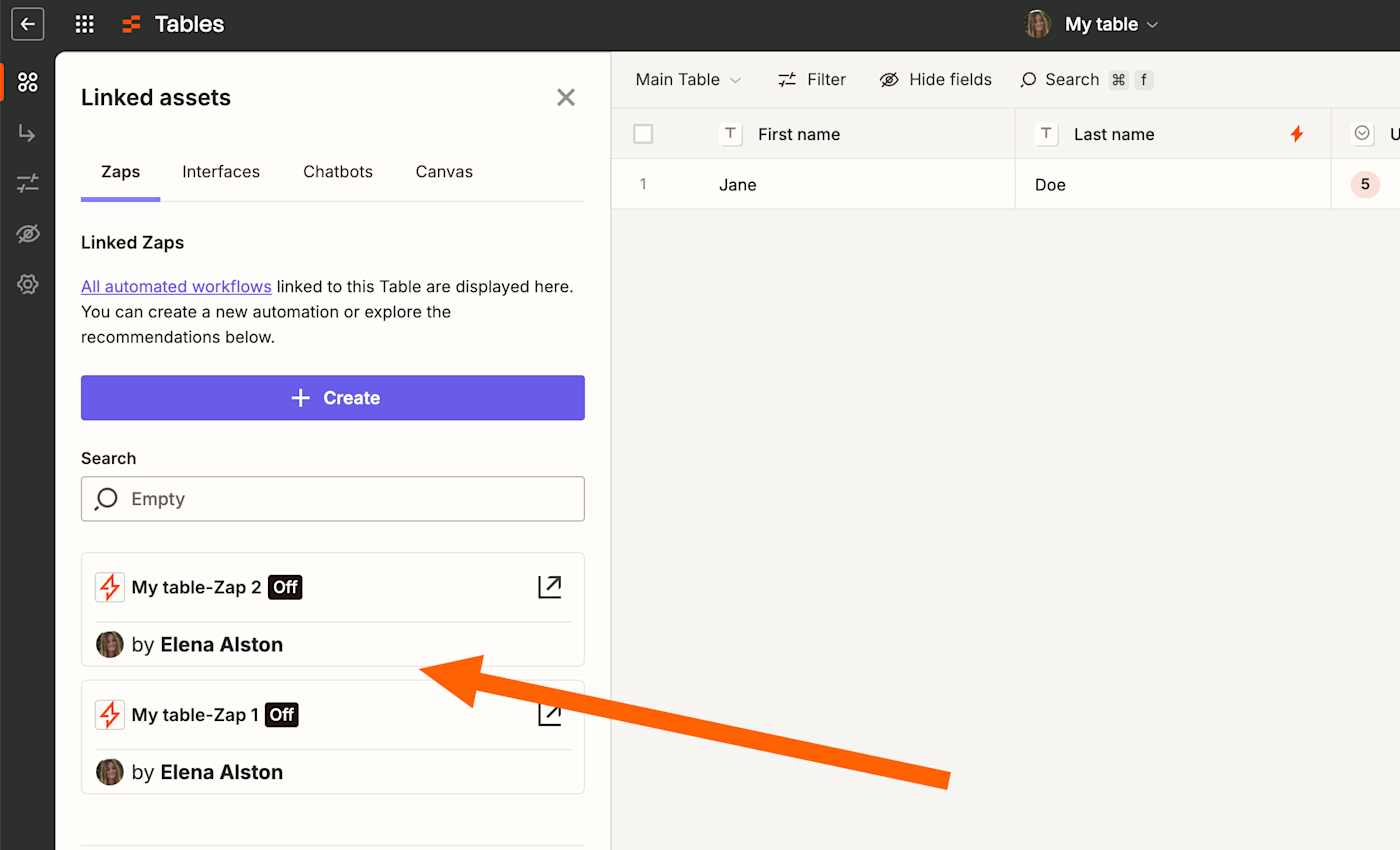Click the Last name field lightning icon
1400x850 pixels.
[1297, 134]
